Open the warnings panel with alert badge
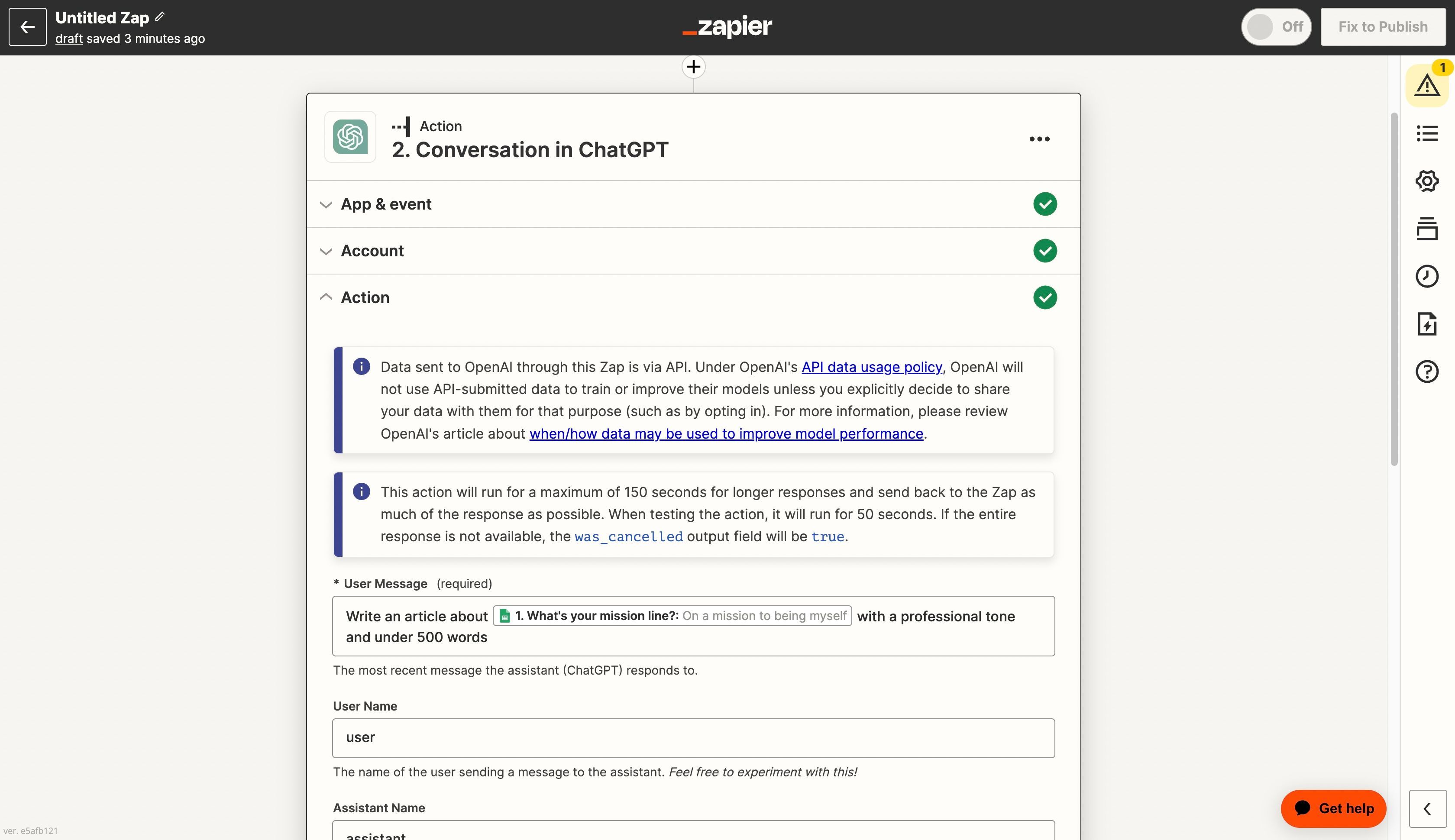 coord(1426,86)
